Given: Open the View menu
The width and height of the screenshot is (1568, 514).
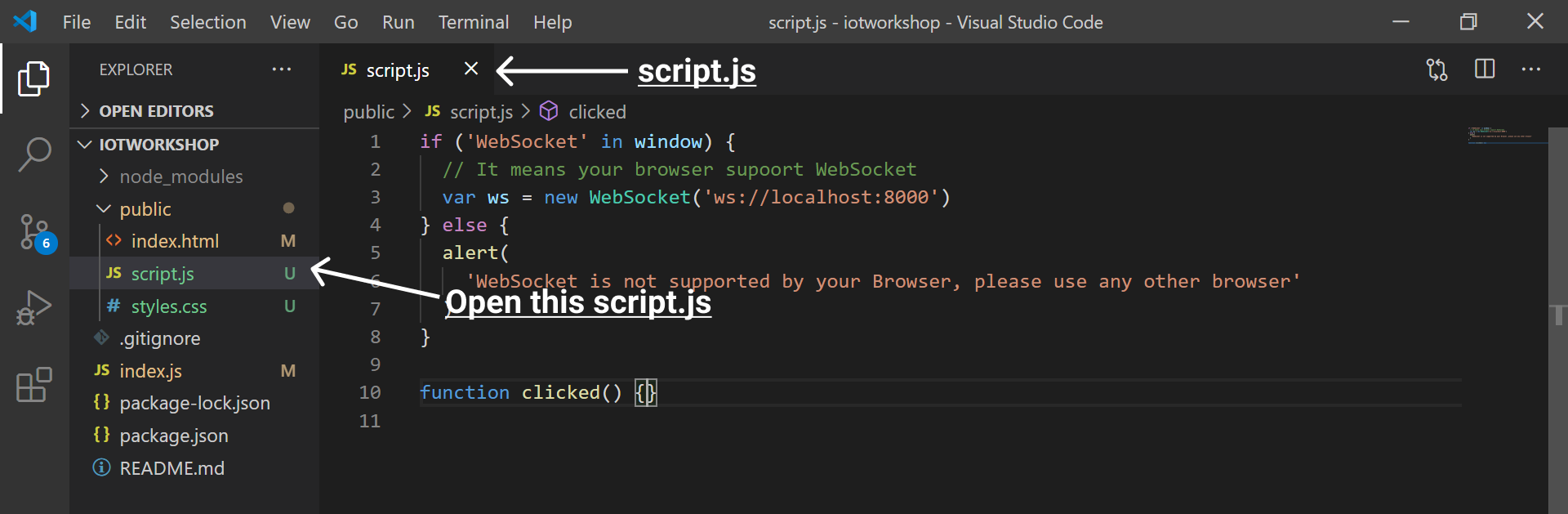Looking at the screenshot, I should [x=290, y=22].
